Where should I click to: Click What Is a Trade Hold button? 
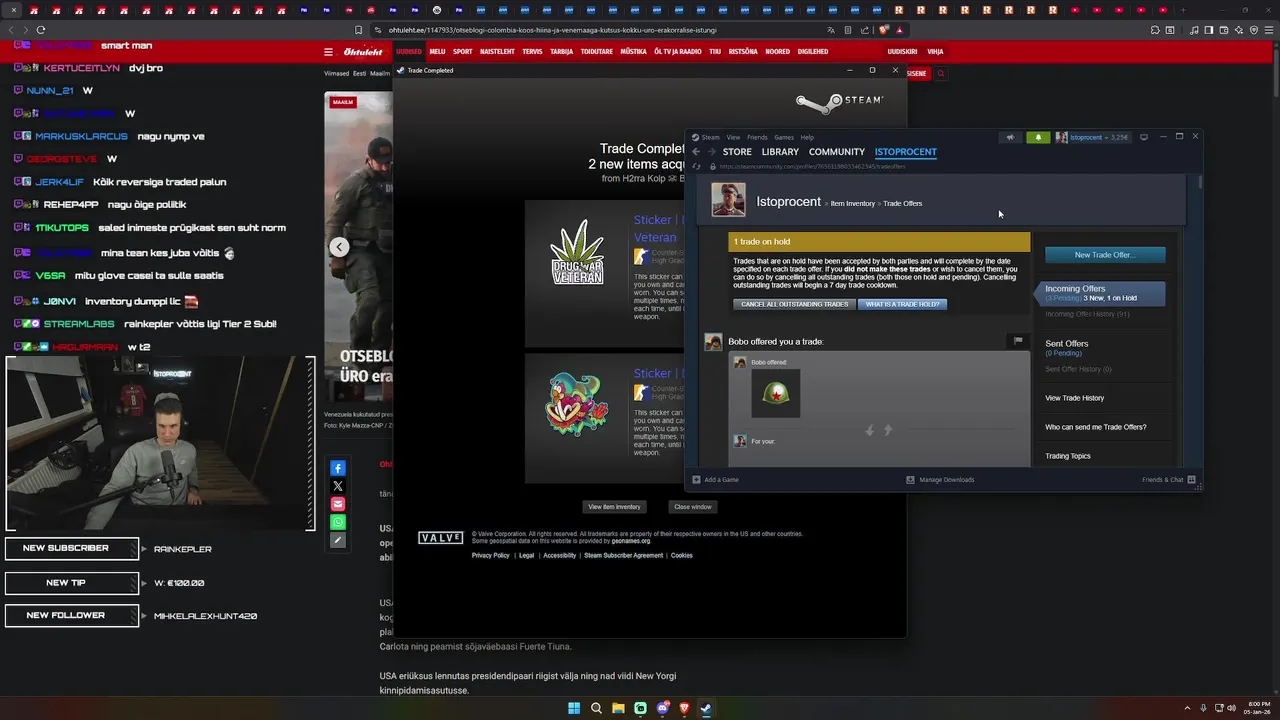coord(902,304)
